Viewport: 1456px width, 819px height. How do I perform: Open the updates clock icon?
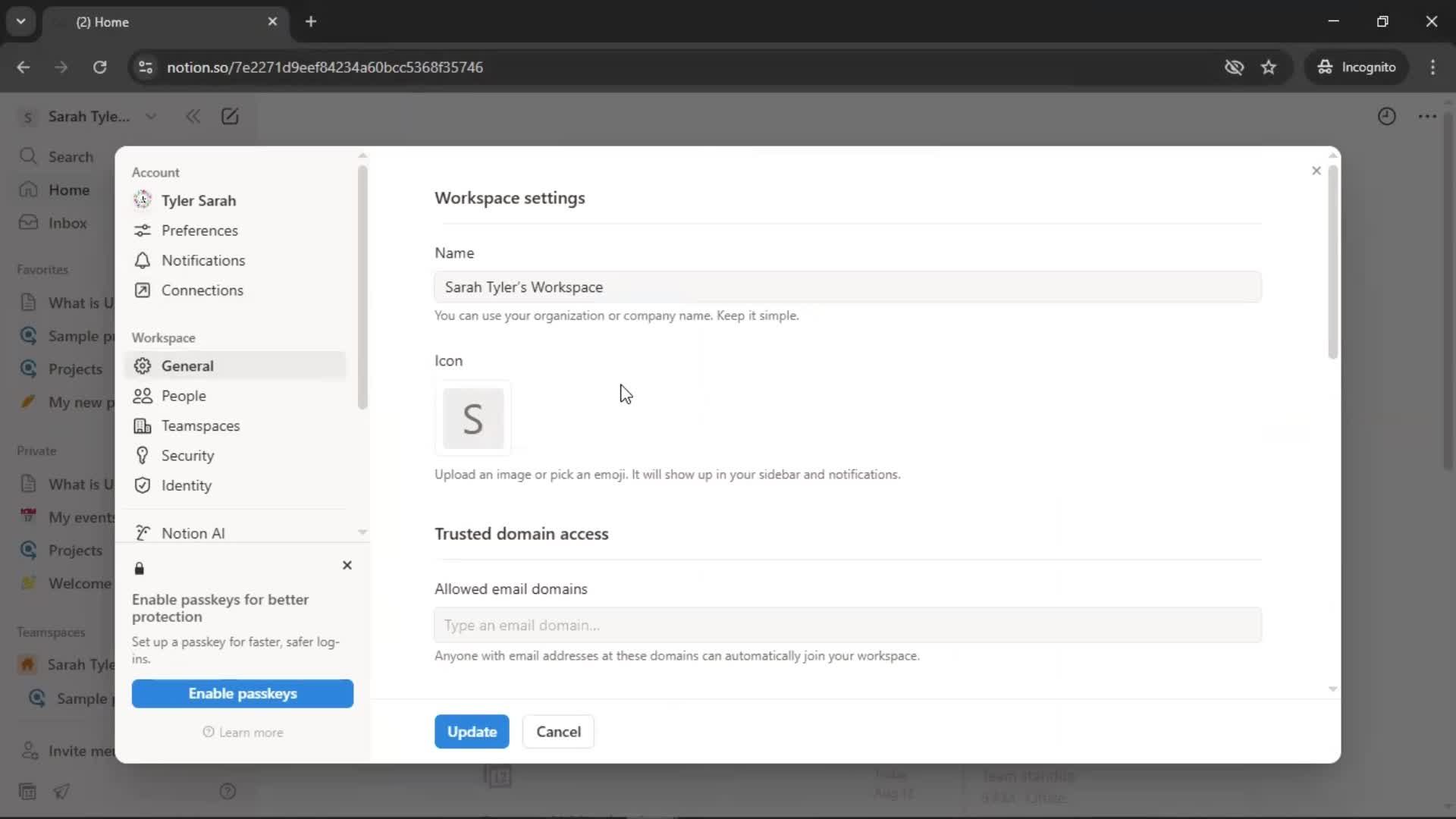pos(1386,117)
